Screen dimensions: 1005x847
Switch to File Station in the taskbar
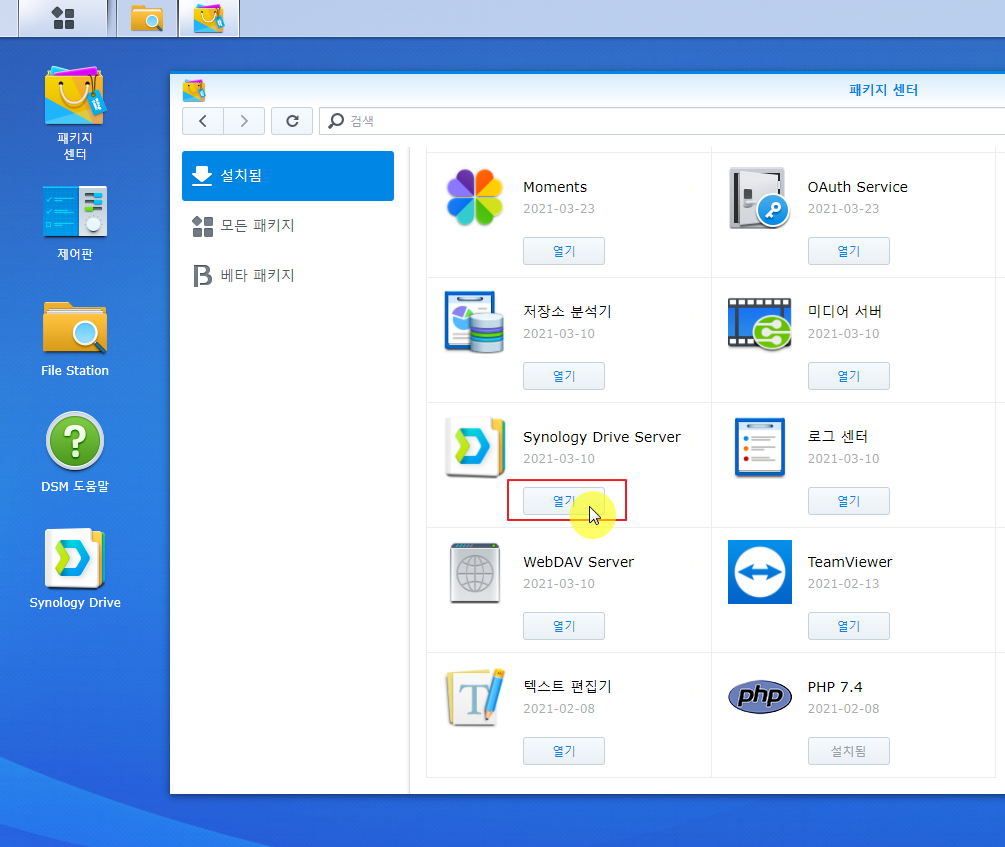pyautogui.click(x=147, y=18)
